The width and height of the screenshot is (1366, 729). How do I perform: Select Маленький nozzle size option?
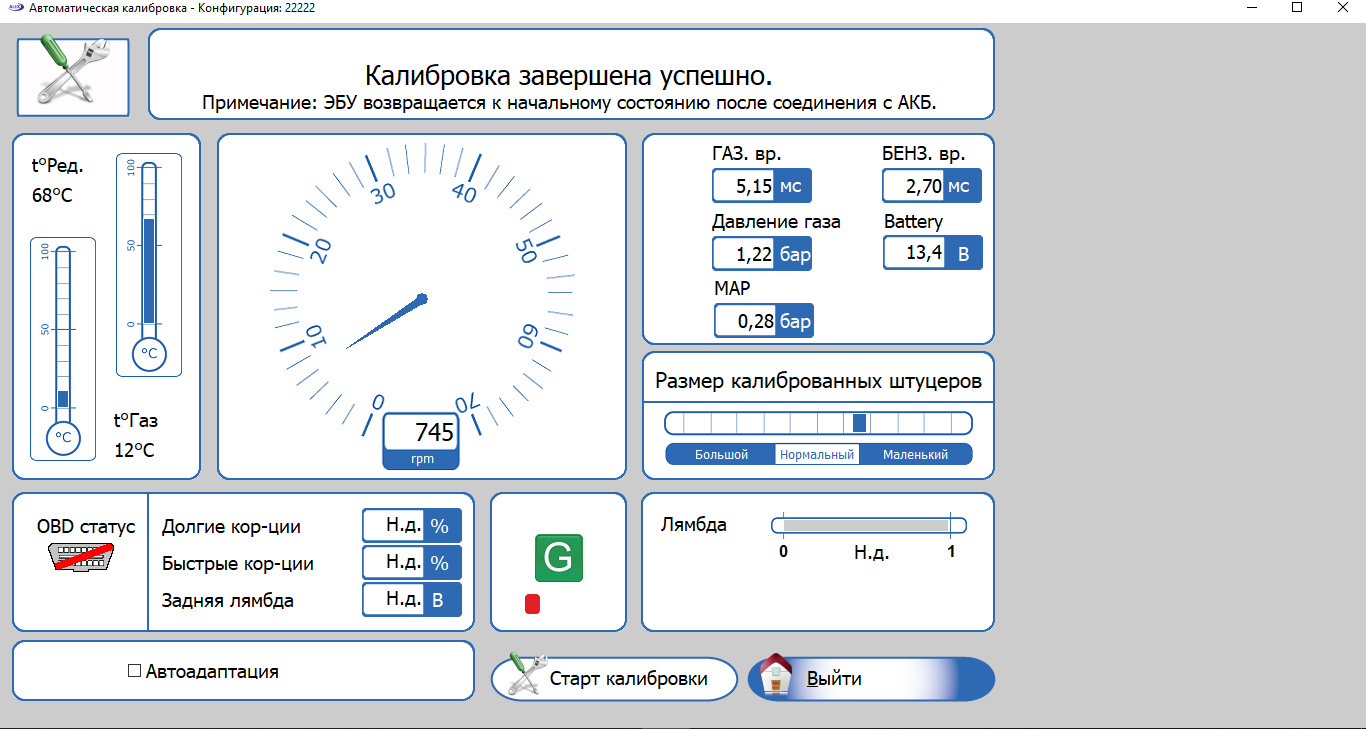[915, 454]
